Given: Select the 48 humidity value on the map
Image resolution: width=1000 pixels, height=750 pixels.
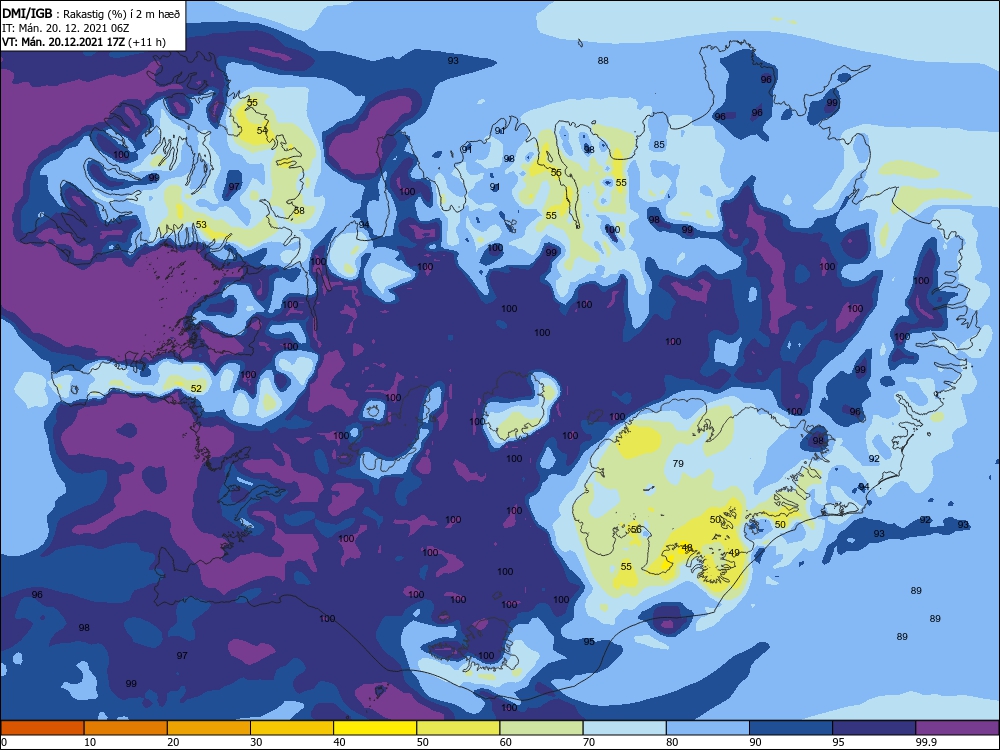Looking at the screenshot, I should tap(687, 548).
